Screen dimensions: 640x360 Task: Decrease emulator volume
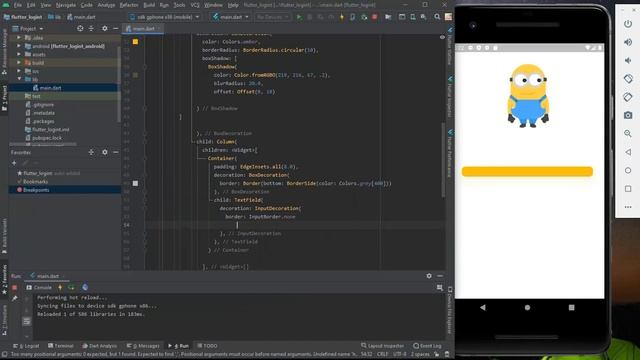628,60
